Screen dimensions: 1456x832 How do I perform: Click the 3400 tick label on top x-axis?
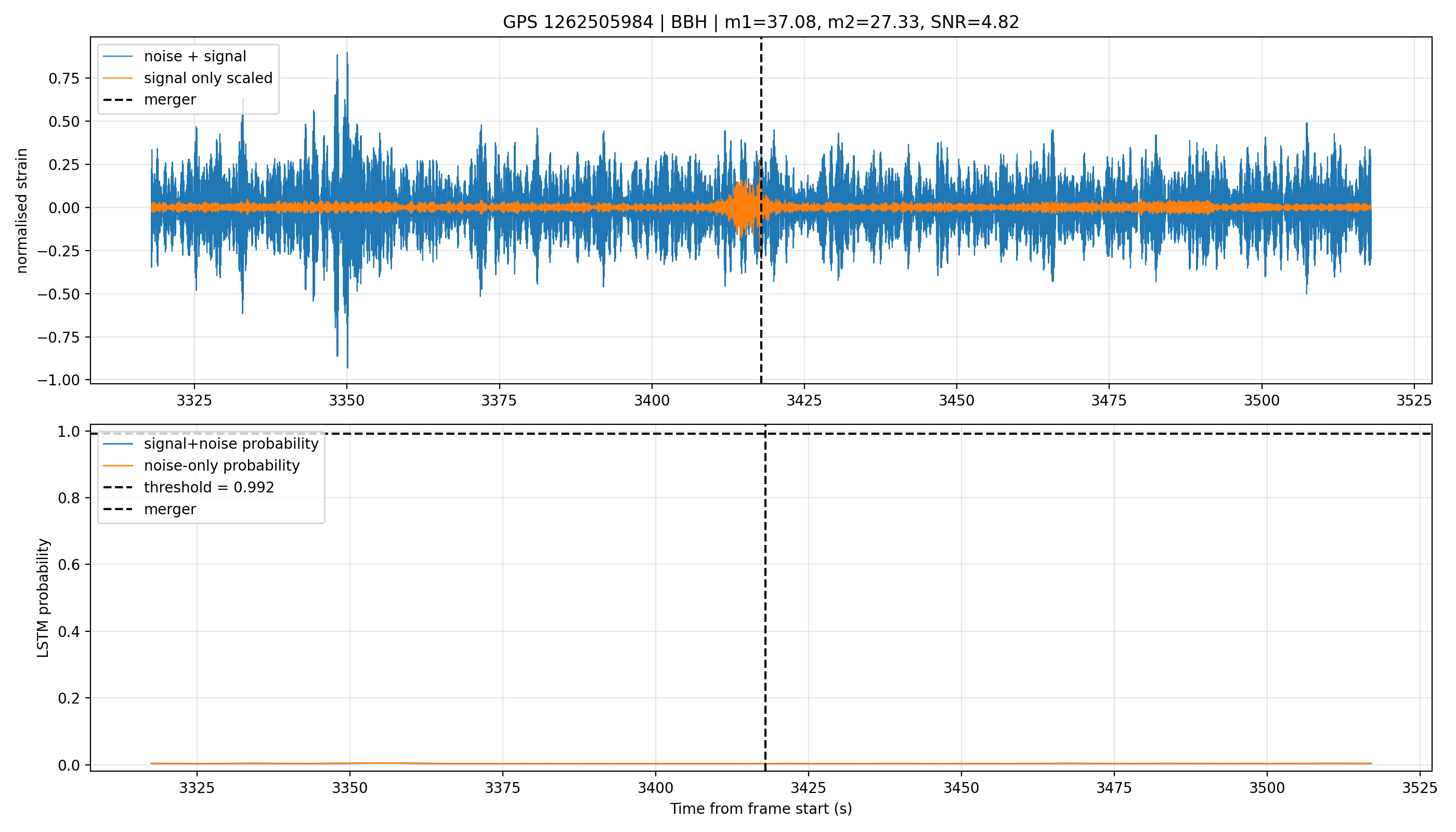pos(652,400)
